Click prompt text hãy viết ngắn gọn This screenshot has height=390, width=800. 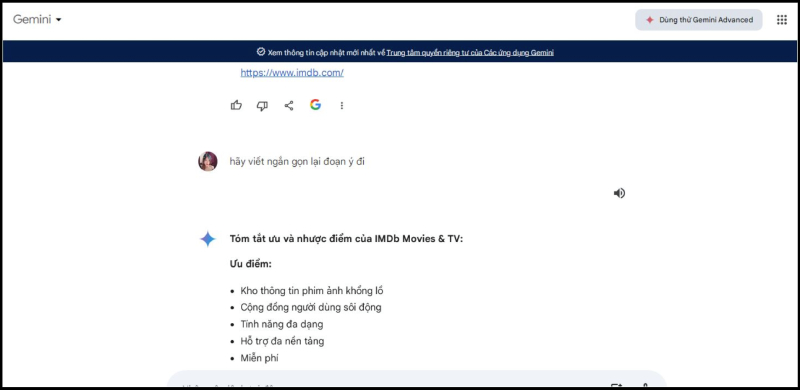(x=297, y=162)
